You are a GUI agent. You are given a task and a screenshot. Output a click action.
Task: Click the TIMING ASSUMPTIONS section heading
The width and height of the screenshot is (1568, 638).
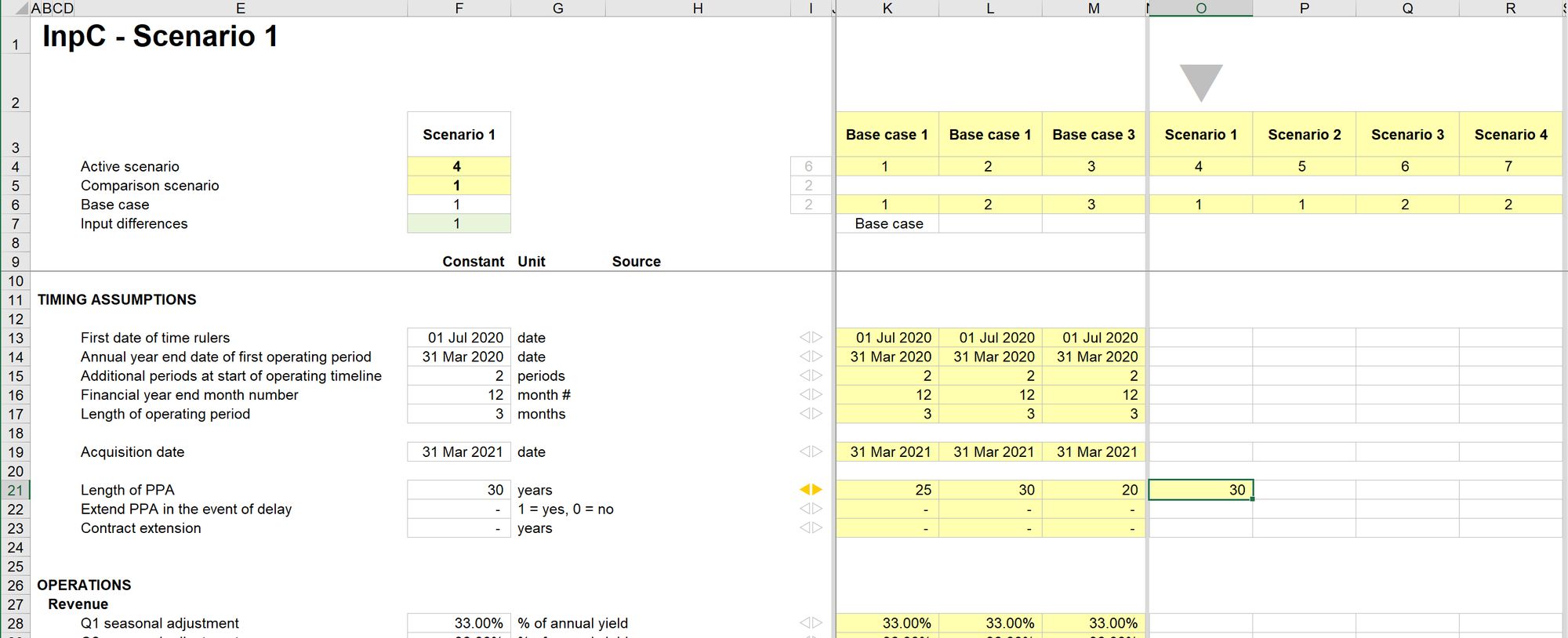click(x=117, y=299)
